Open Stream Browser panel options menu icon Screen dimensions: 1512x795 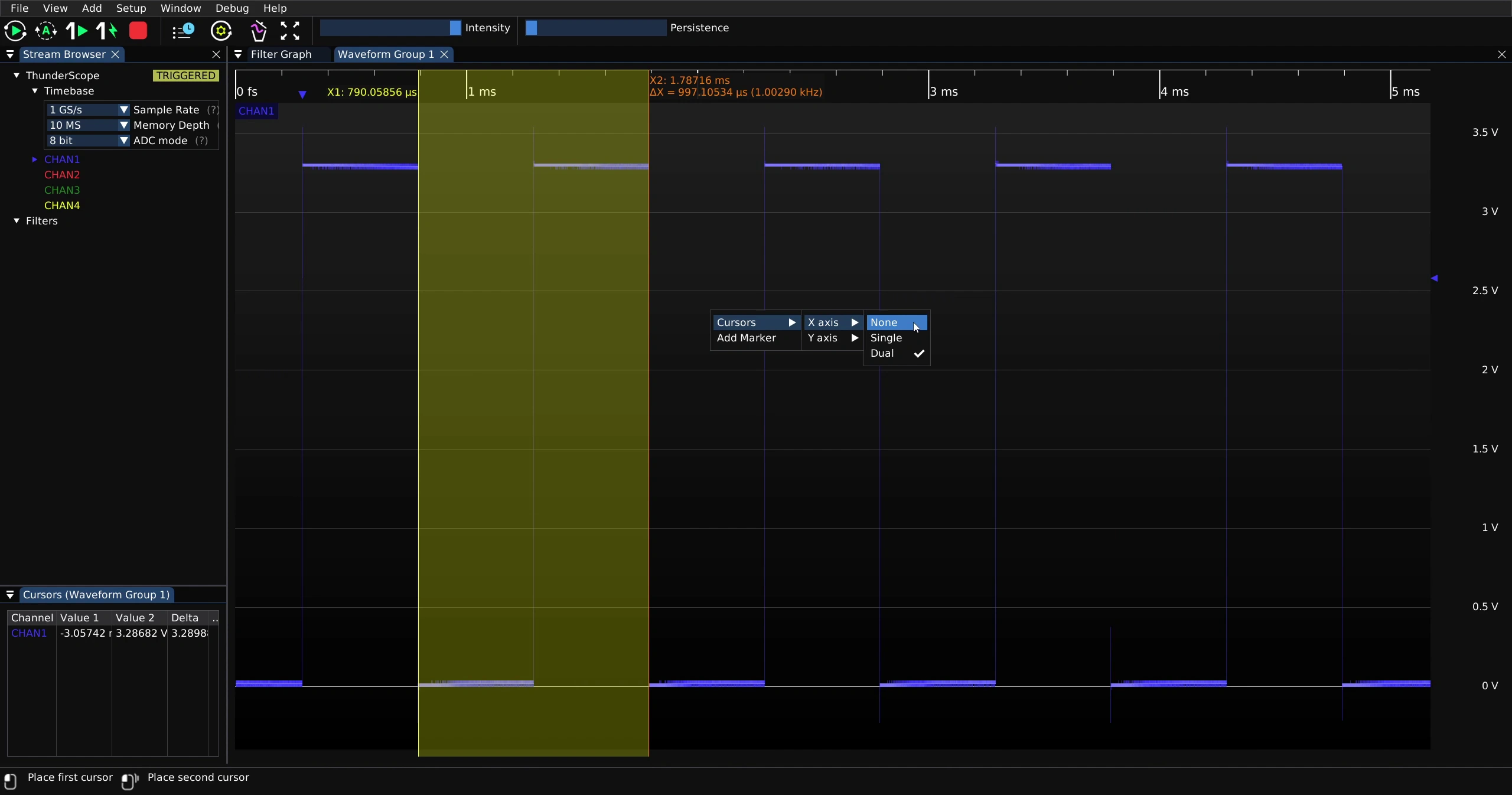(10, 54)
